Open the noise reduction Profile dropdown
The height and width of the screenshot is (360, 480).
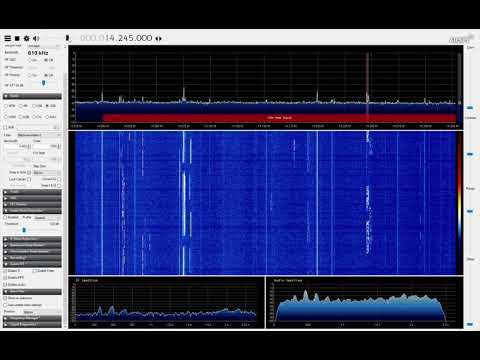(47, 217)
